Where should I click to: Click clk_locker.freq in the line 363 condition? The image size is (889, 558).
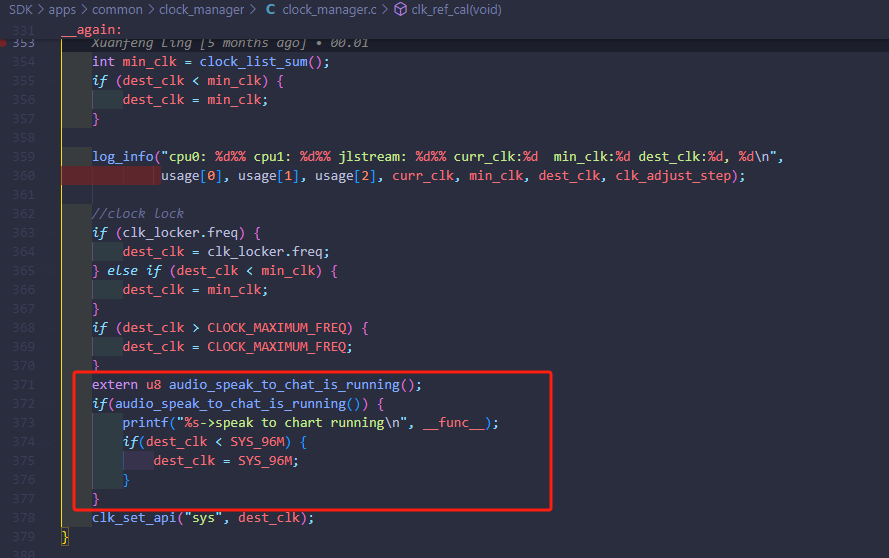tap(180, 233)
